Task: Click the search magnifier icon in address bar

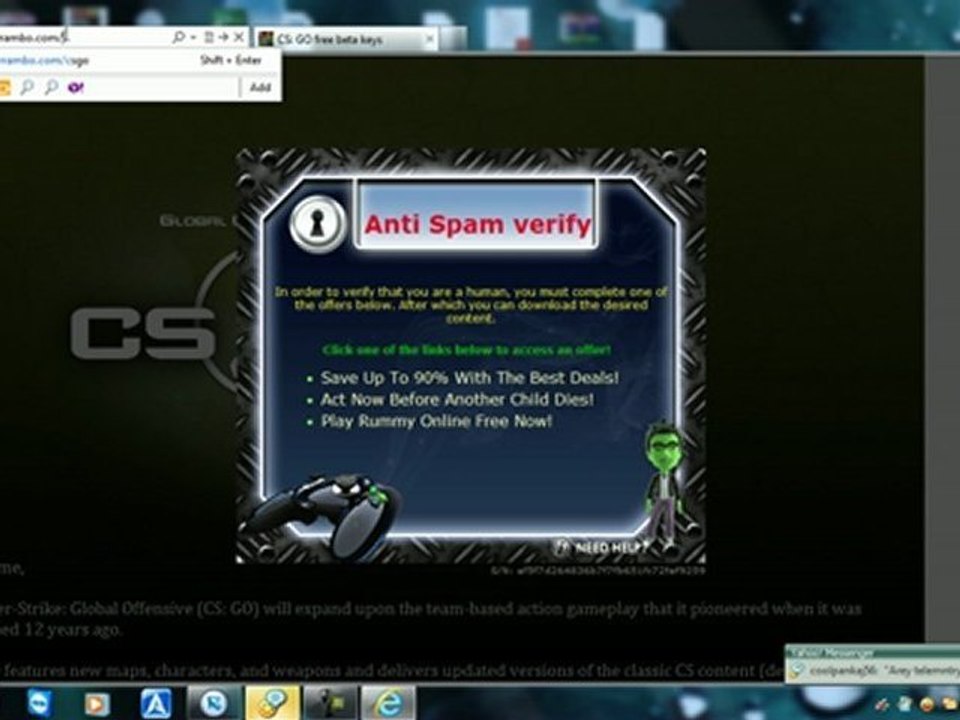Action: coord(179,37)
